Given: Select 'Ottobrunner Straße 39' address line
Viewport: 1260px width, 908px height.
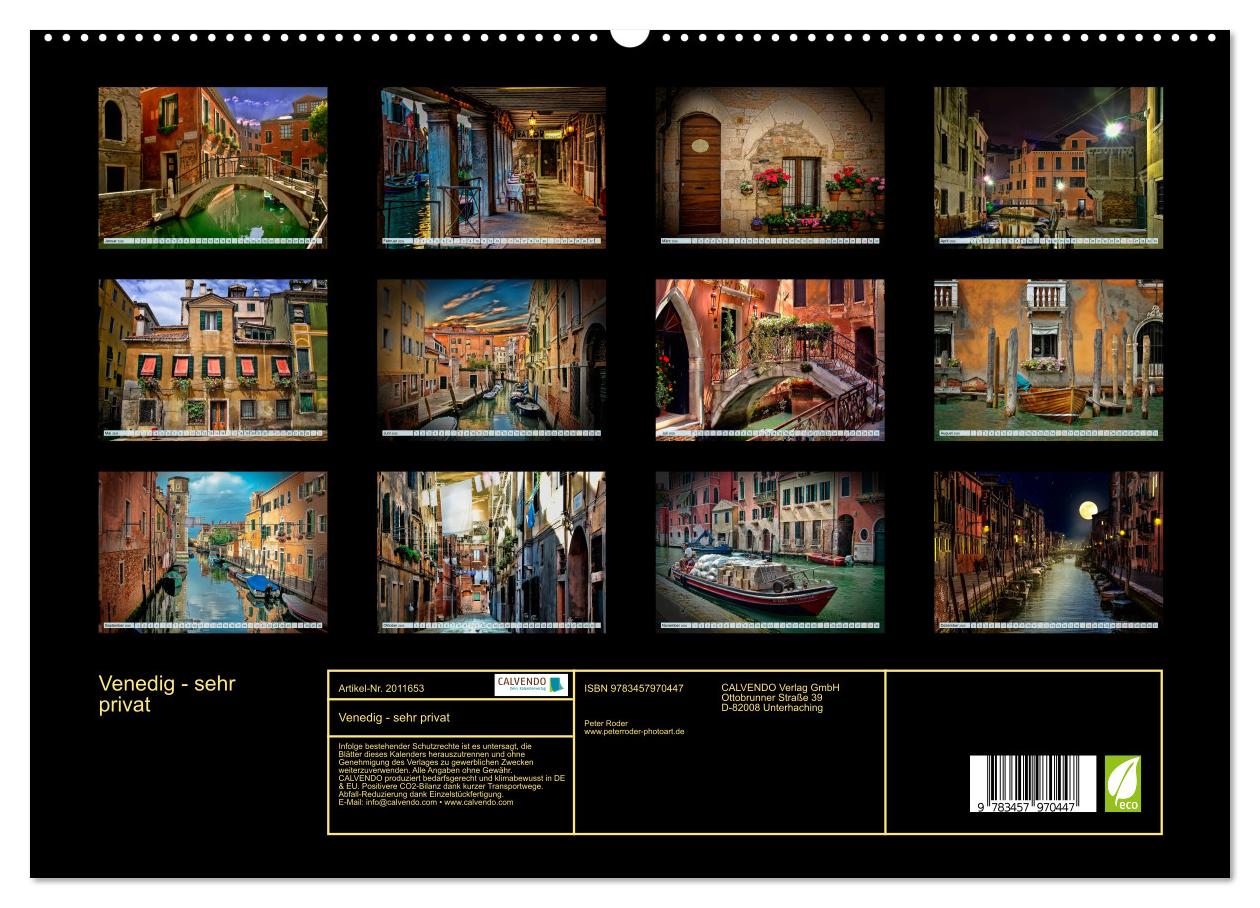Looking at the screenshot, I should (772, 698).
